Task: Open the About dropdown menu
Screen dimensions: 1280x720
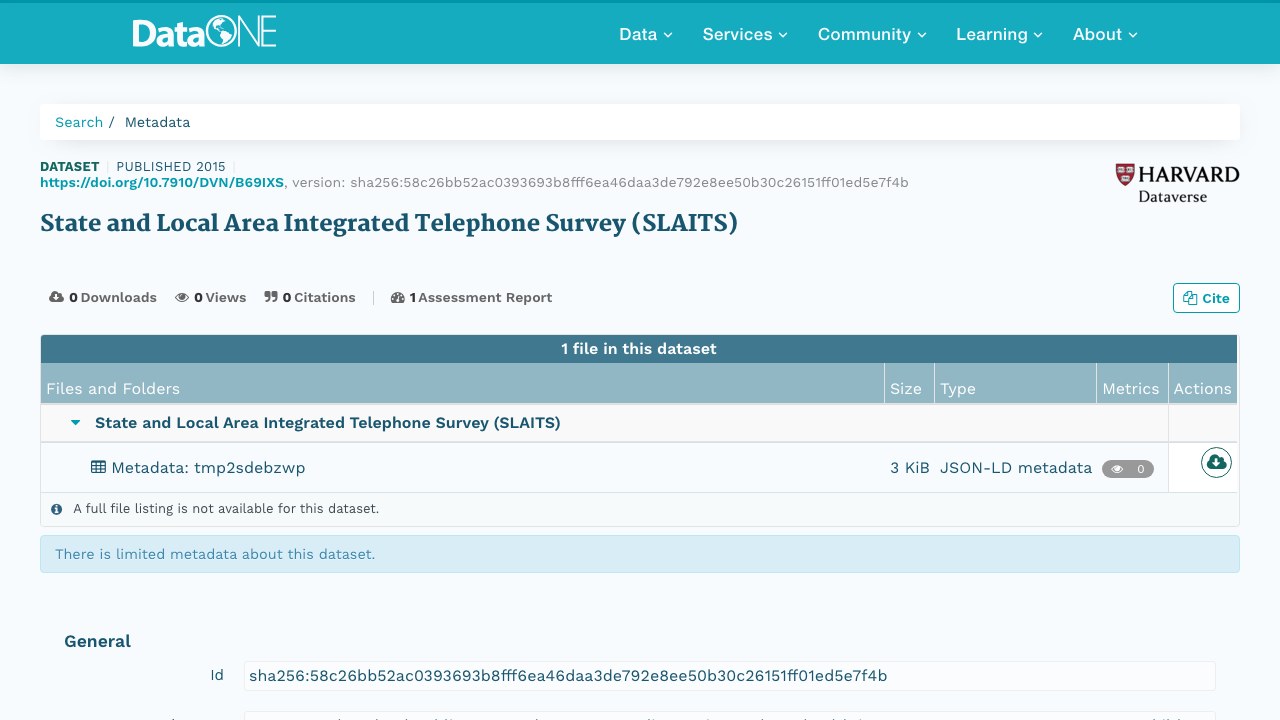Action: [x=1105, y=34]
